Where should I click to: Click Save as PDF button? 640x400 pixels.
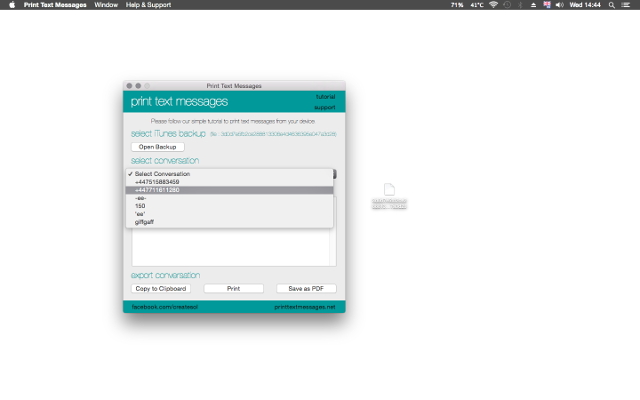pyautogui.click(x=306, y=289)
